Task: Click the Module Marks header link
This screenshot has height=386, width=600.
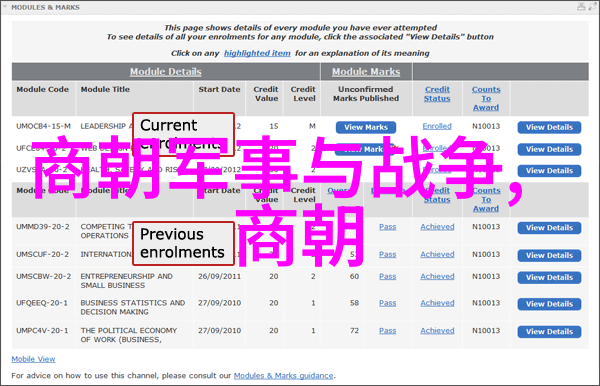Action: click(x=366, y=72)
